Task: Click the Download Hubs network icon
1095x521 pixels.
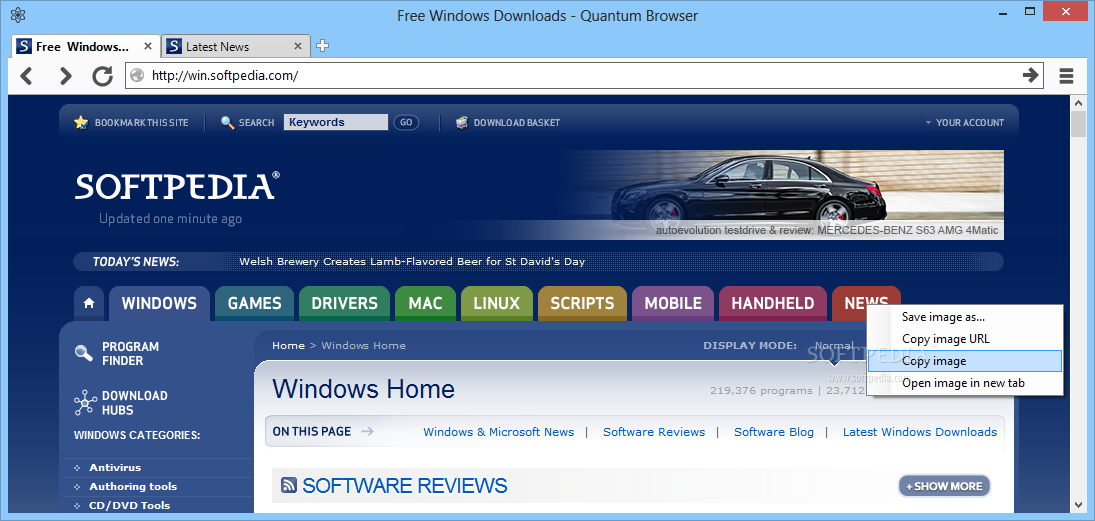Action: (84, 402)
